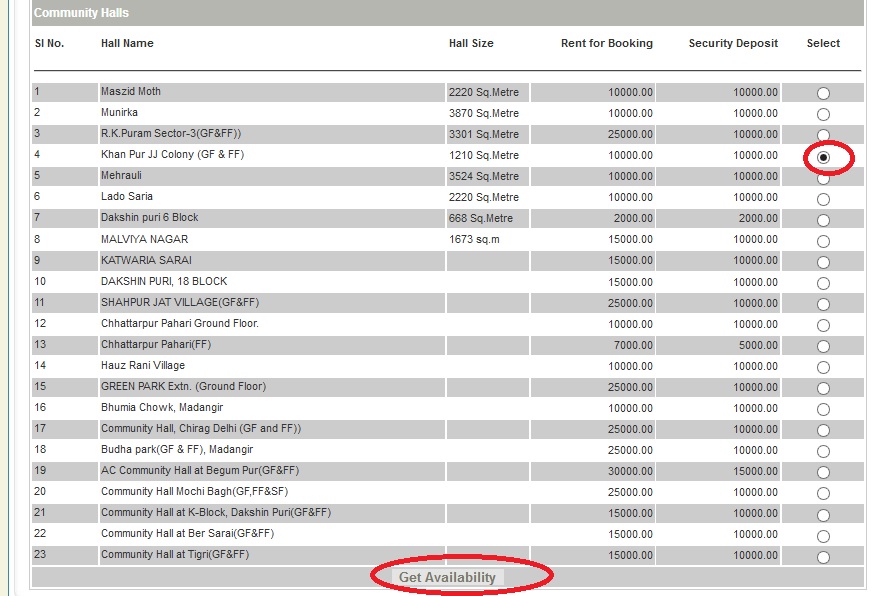Pick Lado Saria hall radio option
Image resolution: width=882 pixels, height=596 pixels.
coord(823,199)
